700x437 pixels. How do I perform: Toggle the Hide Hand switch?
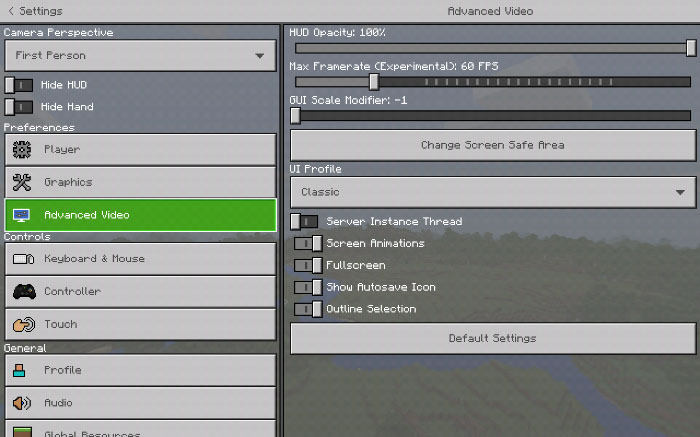[x=19, y=107]
